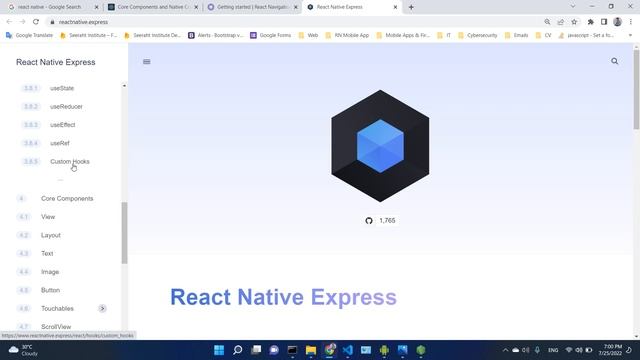Viewport: 640px width, 360px height.
Task: Close the react native Google Search tab
Action: coord(96,7)
